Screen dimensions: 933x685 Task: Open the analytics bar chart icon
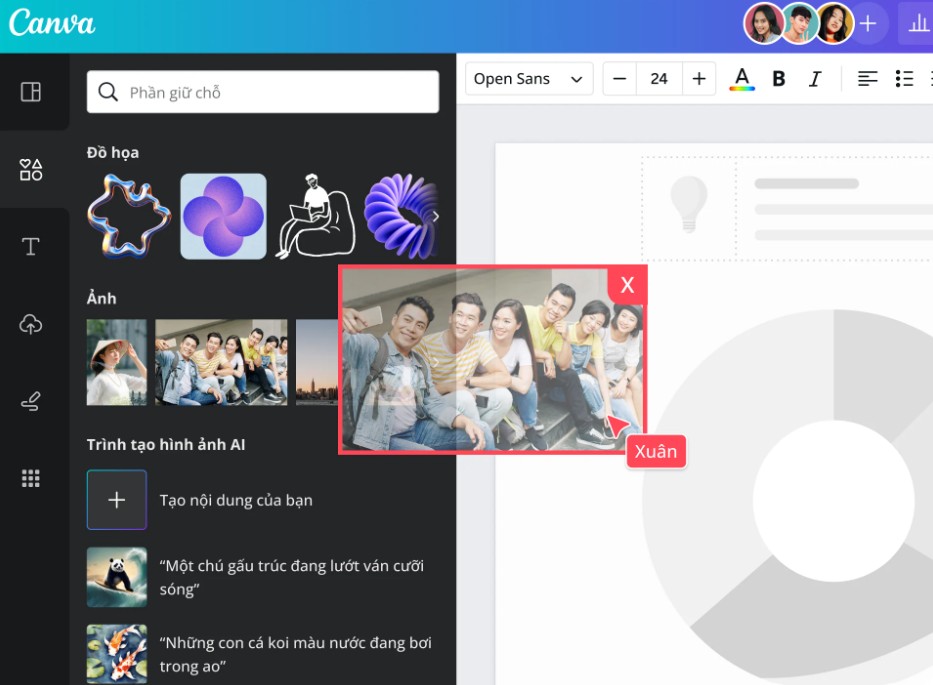pyautogui.click(x=918, y=24)
